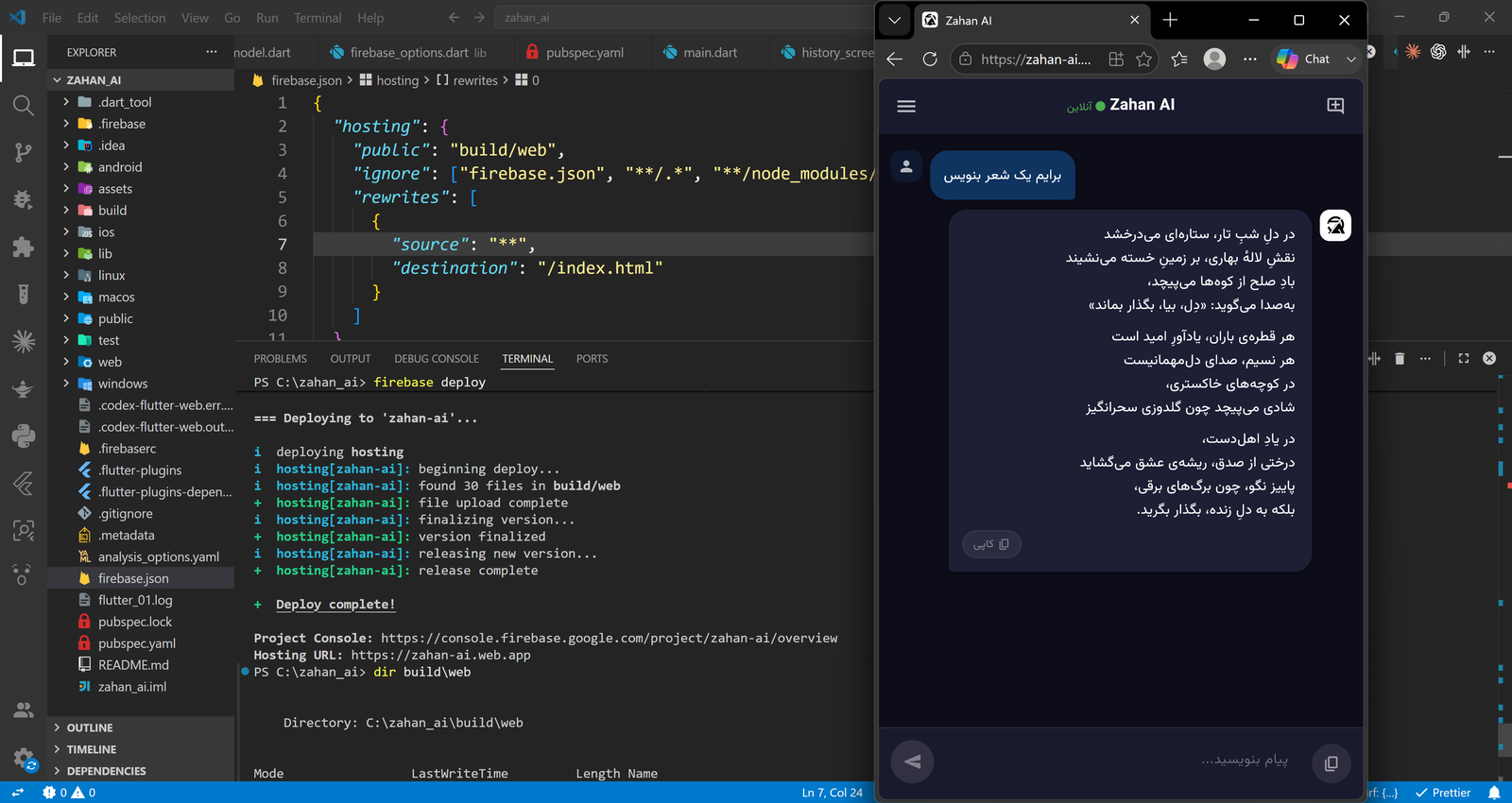This screenshot has height=803, width=1512.
Task: Kill terminal with the trash icon
Action: (x=1400, y=358)
